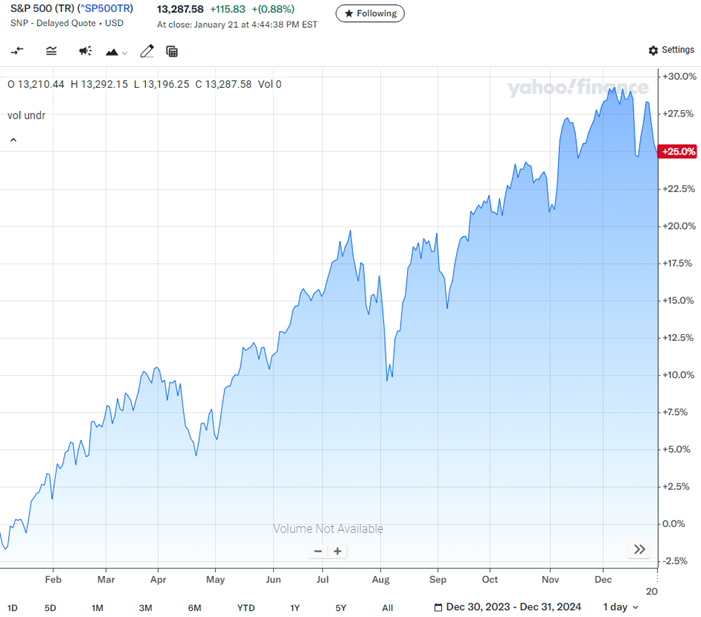Click the Volume Not Available notice

[328, 529]
